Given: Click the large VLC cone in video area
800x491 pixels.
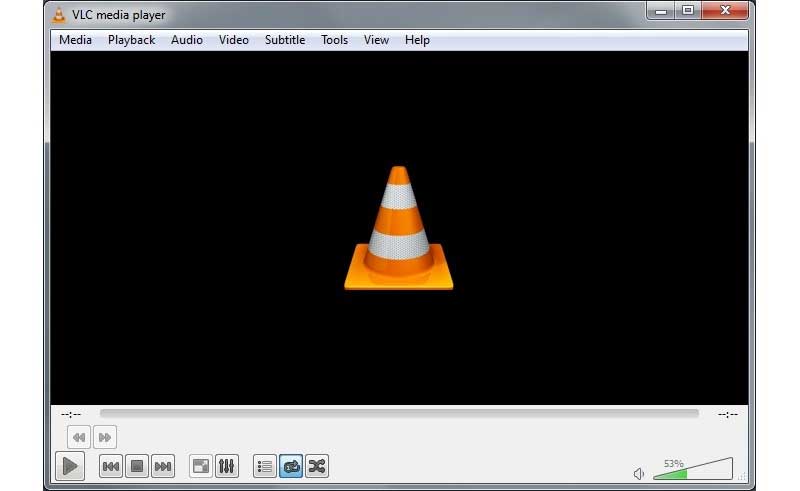Looking at the screenshot, I should pos(398,228).
